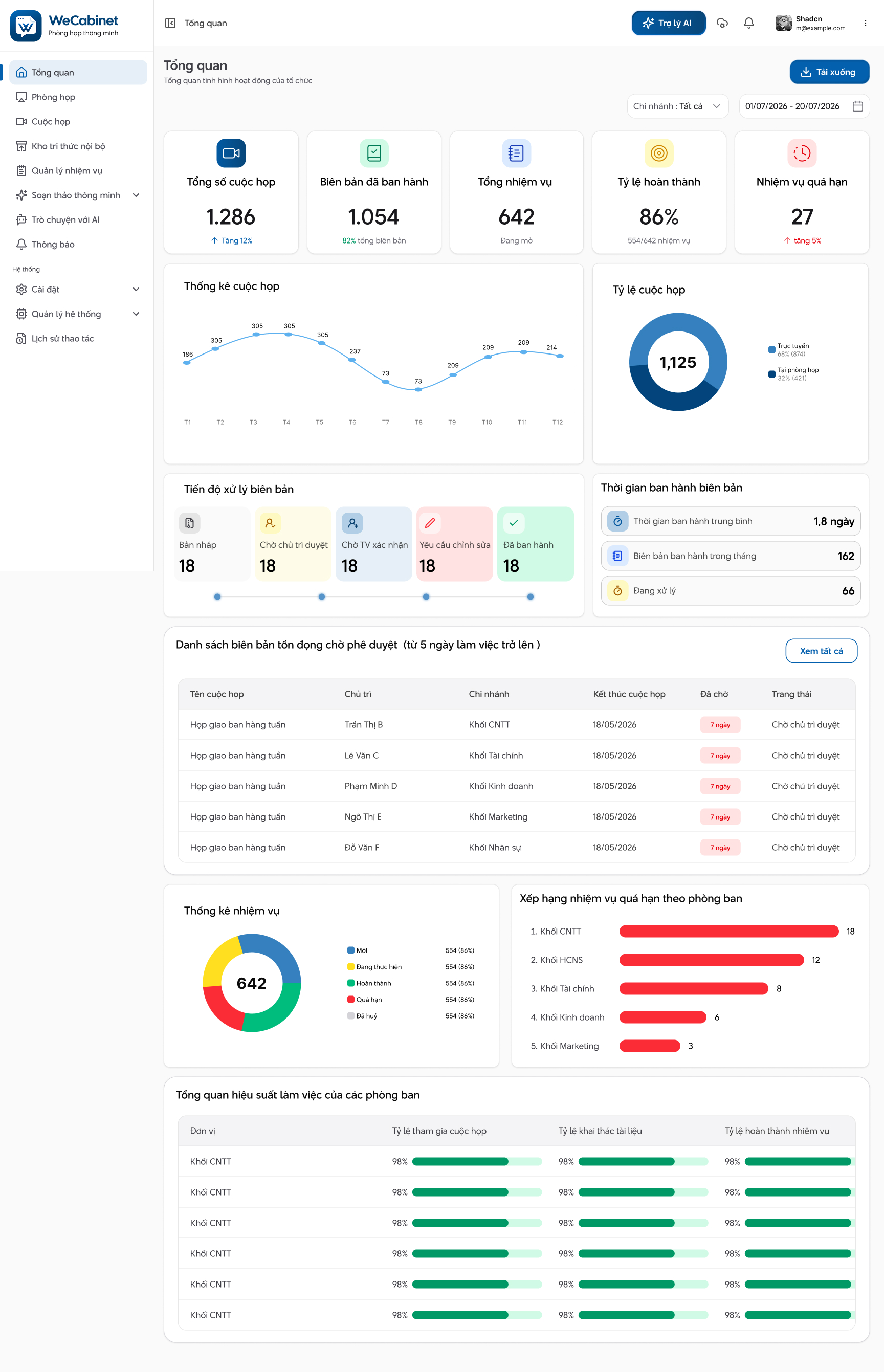Viewport: 884px width, 1372px height.
Task: Click the T8 data point on meeting chart
Action: [418, 390]
